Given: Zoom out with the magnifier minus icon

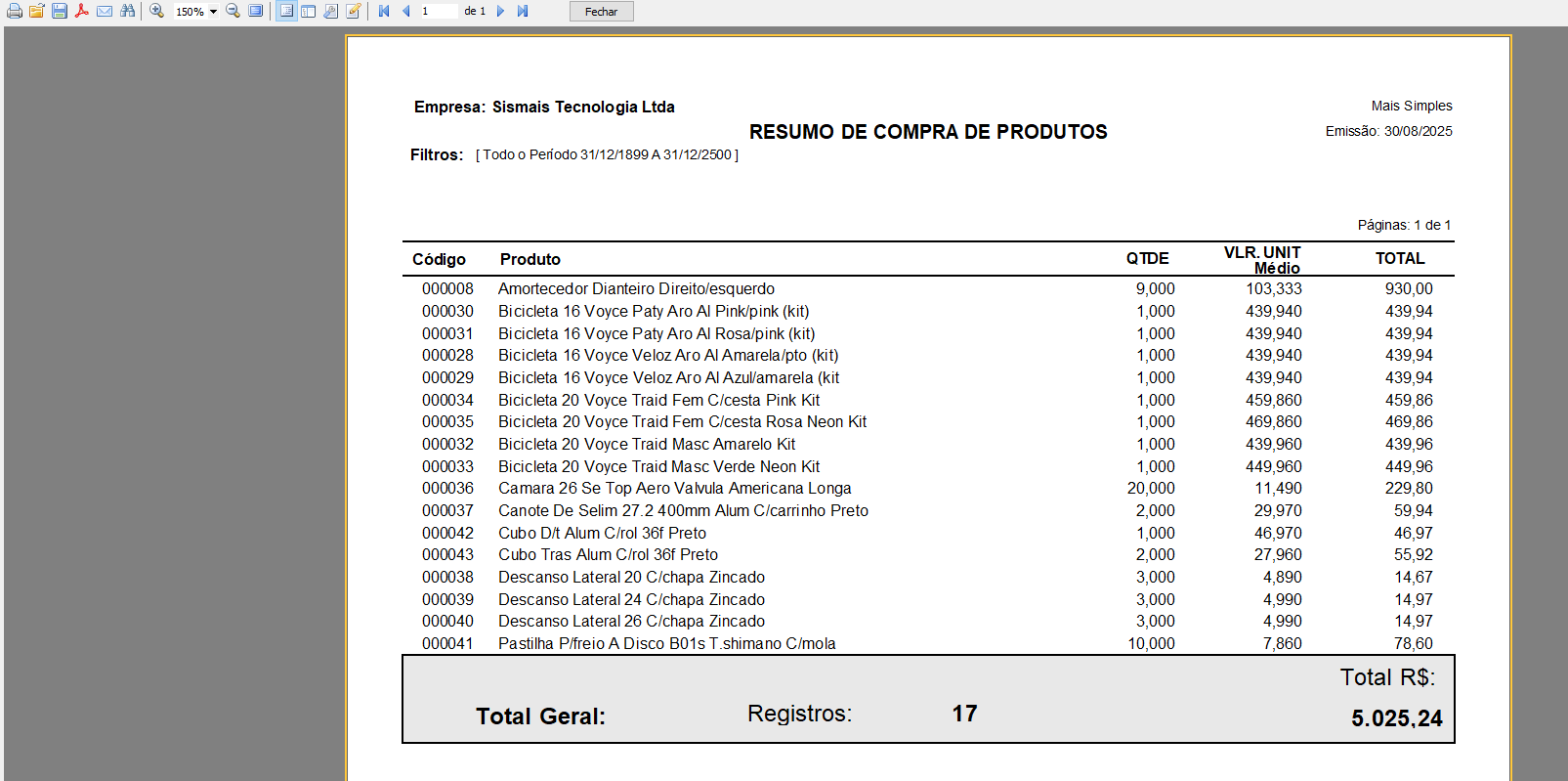Looking at the screenshot, I should [x=233, y=11].
